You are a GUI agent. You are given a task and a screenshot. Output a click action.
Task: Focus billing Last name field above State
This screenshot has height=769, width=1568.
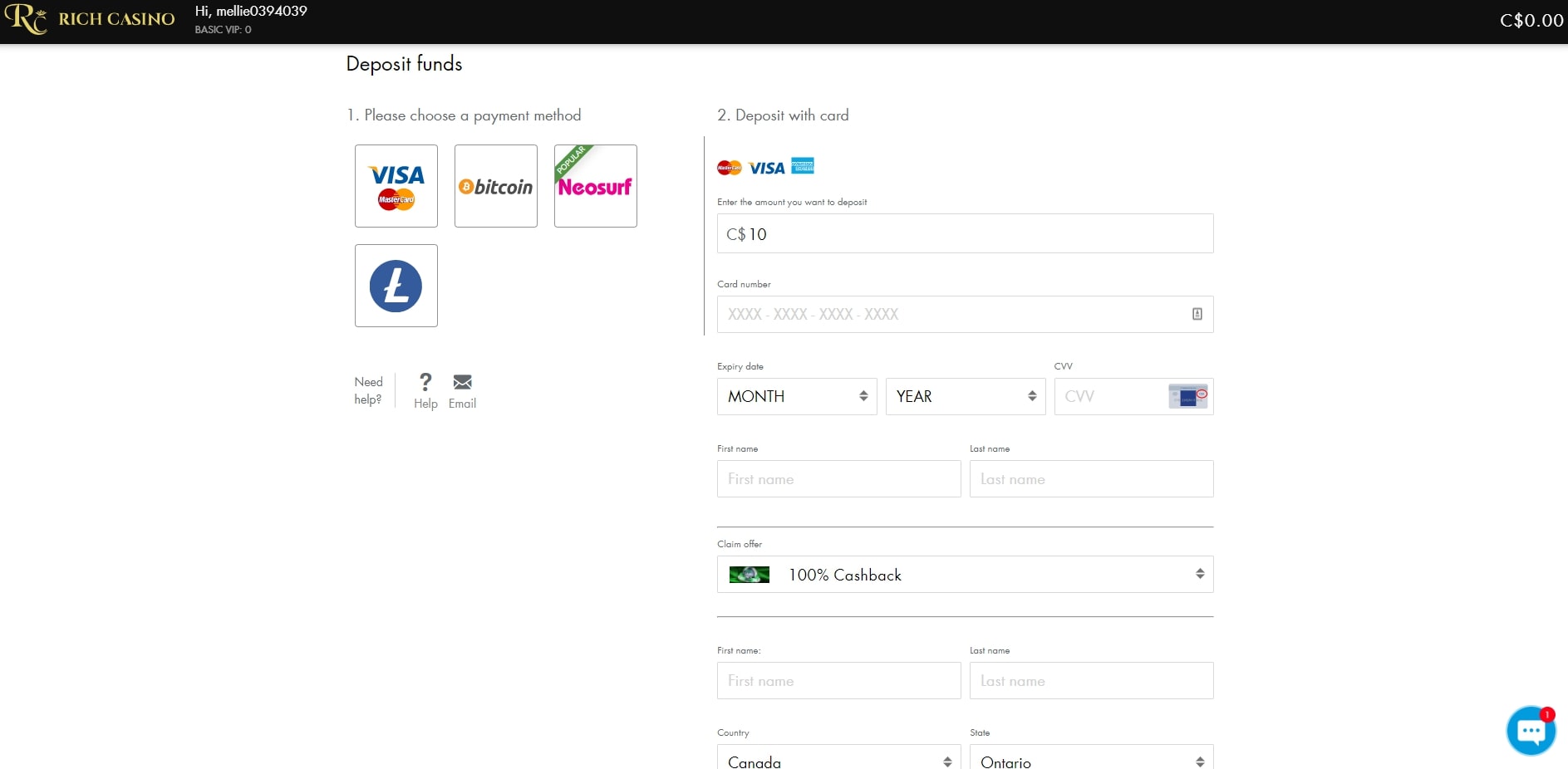(1092, 681)
